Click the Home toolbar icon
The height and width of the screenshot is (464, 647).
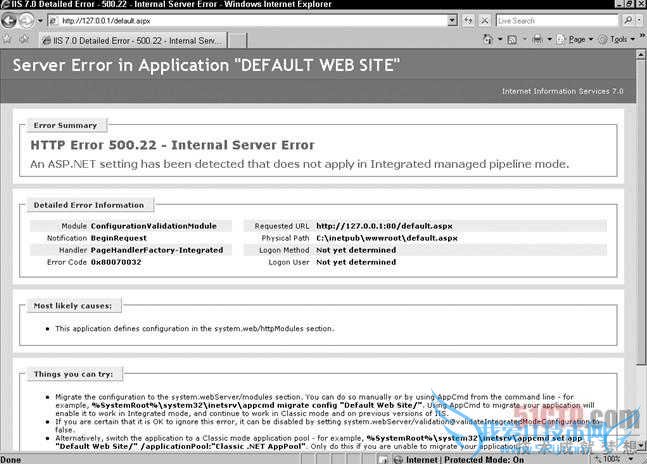[489, 39]
